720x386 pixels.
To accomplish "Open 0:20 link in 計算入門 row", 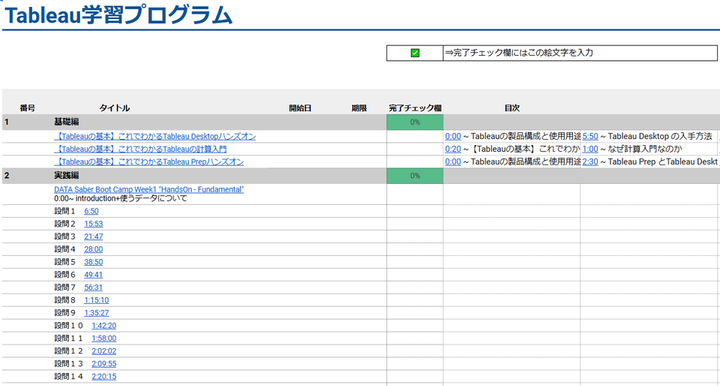I will (453, 149).
